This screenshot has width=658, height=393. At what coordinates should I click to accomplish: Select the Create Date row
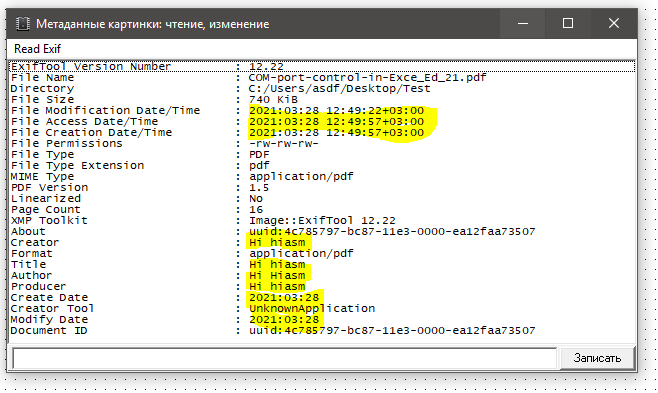322,297
